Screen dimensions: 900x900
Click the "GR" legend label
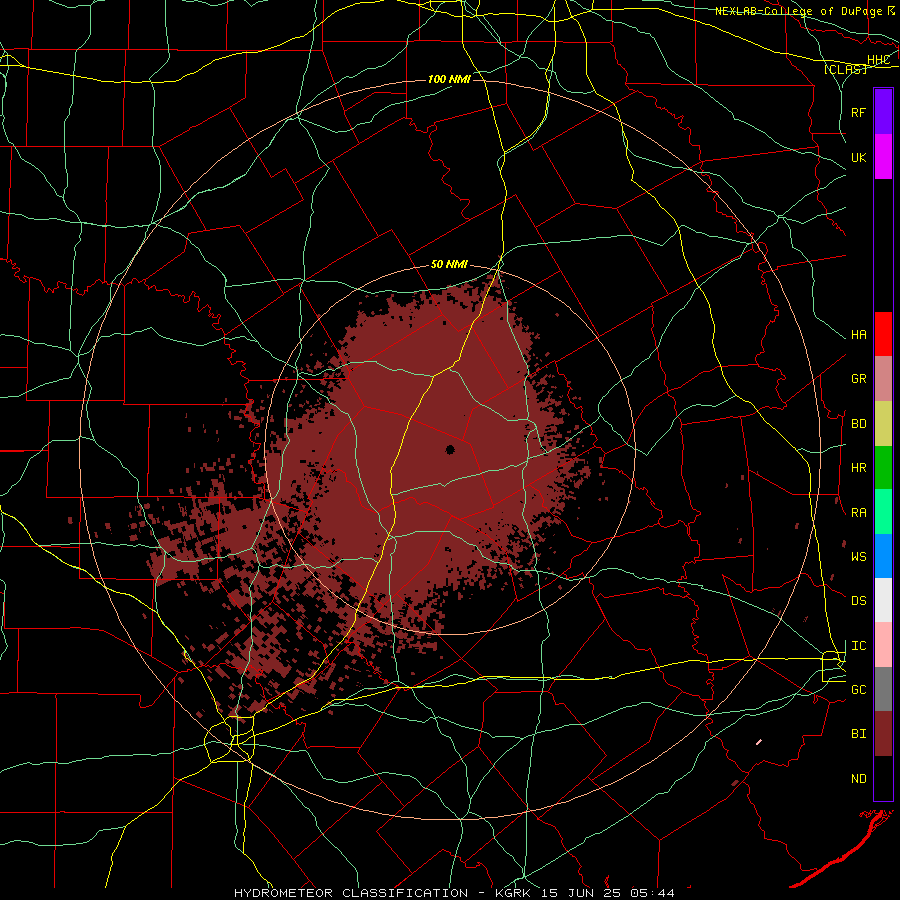point(858,379)
